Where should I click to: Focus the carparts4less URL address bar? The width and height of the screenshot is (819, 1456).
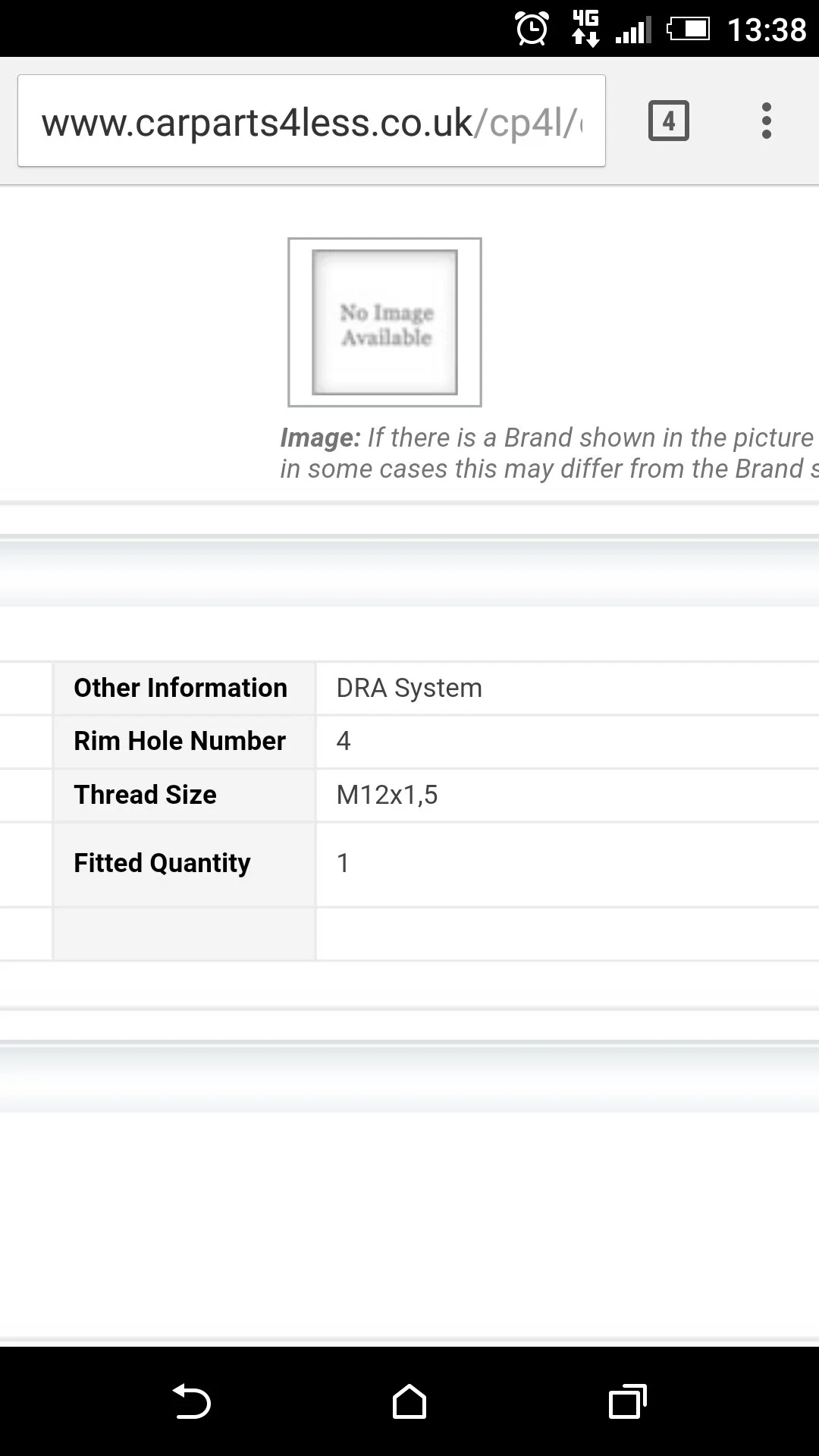click(x=312, y=121)
